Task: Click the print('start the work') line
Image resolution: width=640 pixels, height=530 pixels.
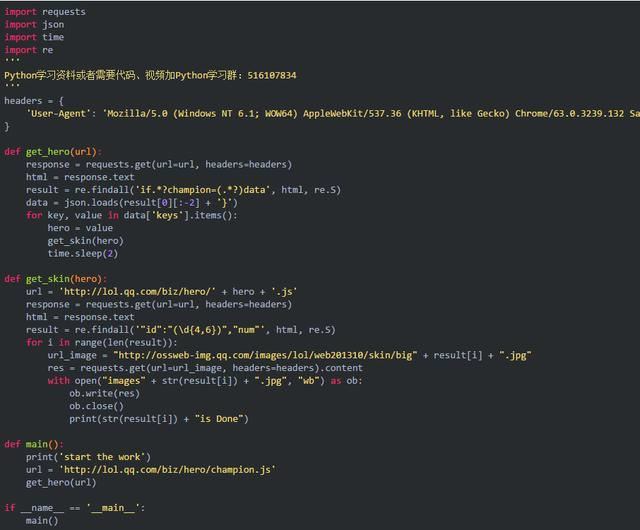Action: pos(88,457)
